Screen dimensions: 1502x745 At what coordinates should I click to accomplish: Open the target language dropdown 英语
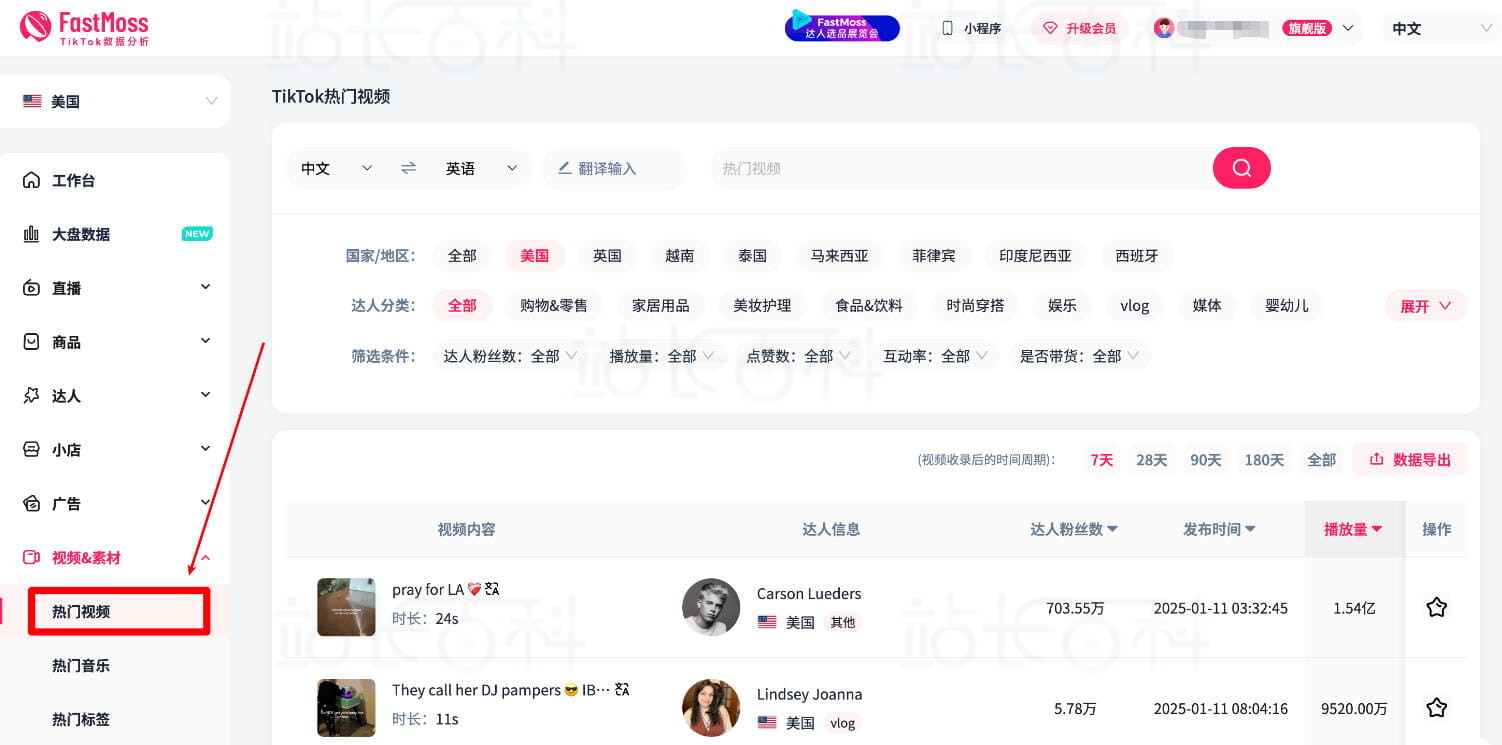483,168
